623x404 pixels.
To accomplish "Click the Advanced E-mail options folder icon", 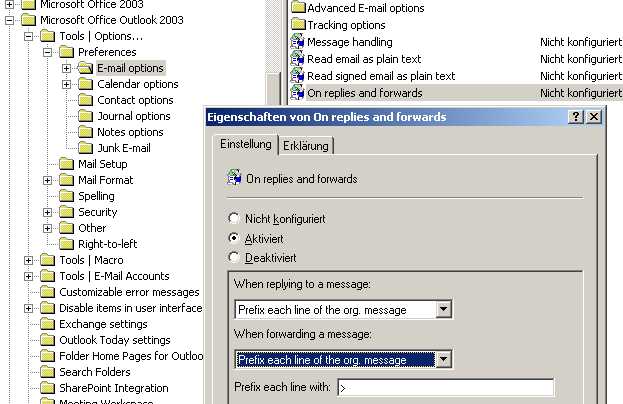I will (x=298, y=8).
